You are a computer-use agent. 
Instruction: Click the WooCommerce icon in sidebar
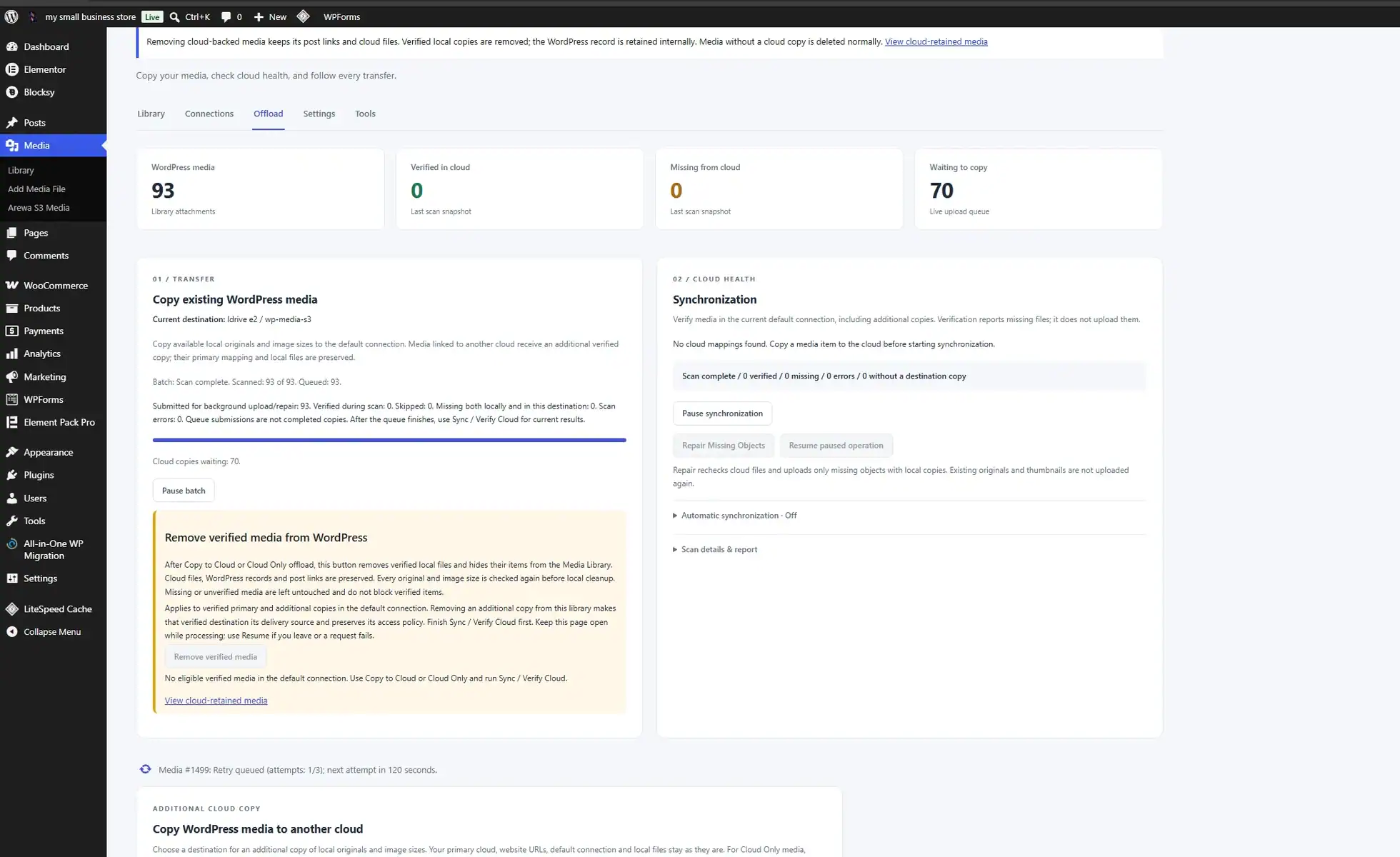[12, 285]
